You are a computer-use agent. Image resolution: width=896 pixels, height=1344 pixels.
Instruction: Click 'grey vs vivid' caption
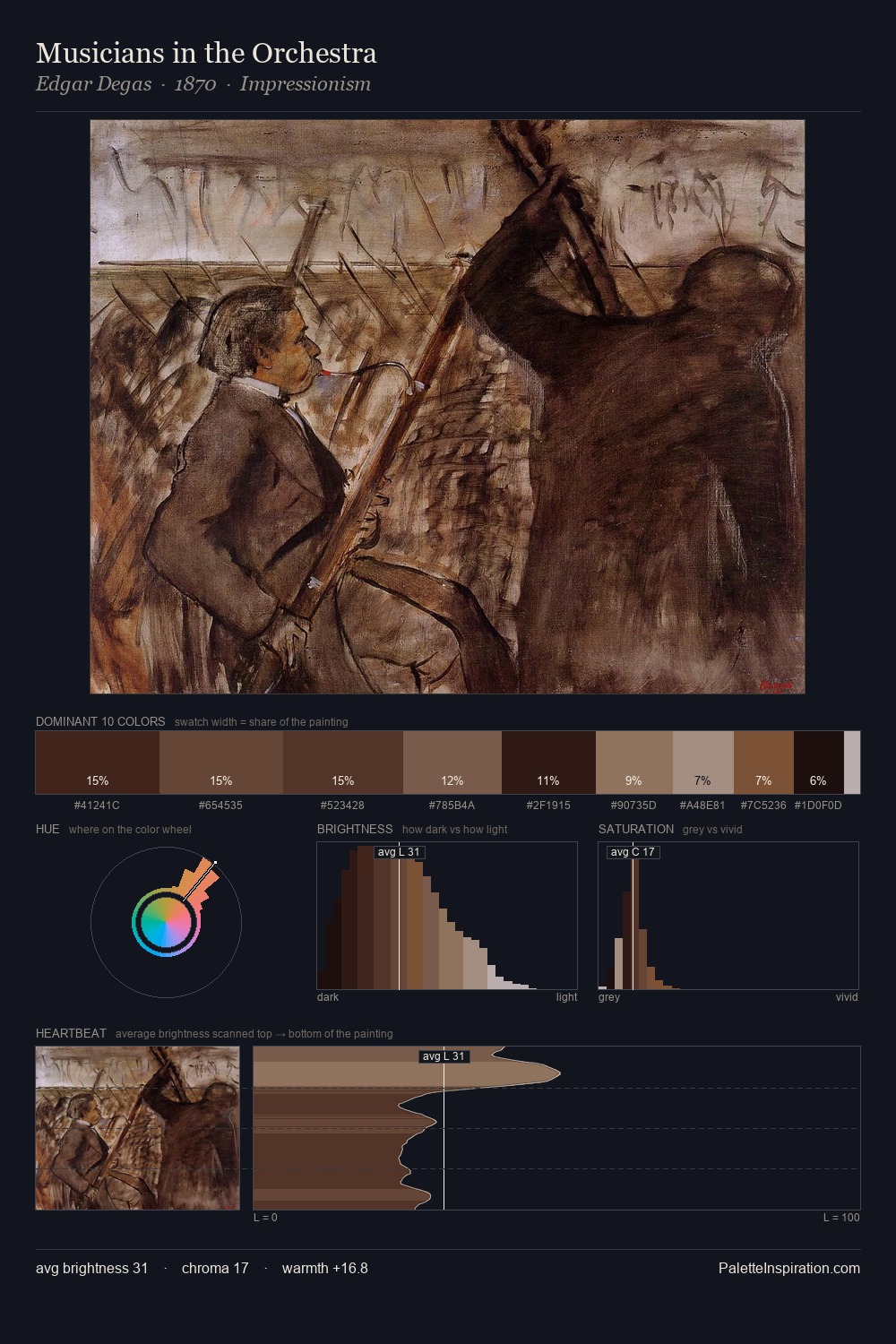(x=712, y=829)
